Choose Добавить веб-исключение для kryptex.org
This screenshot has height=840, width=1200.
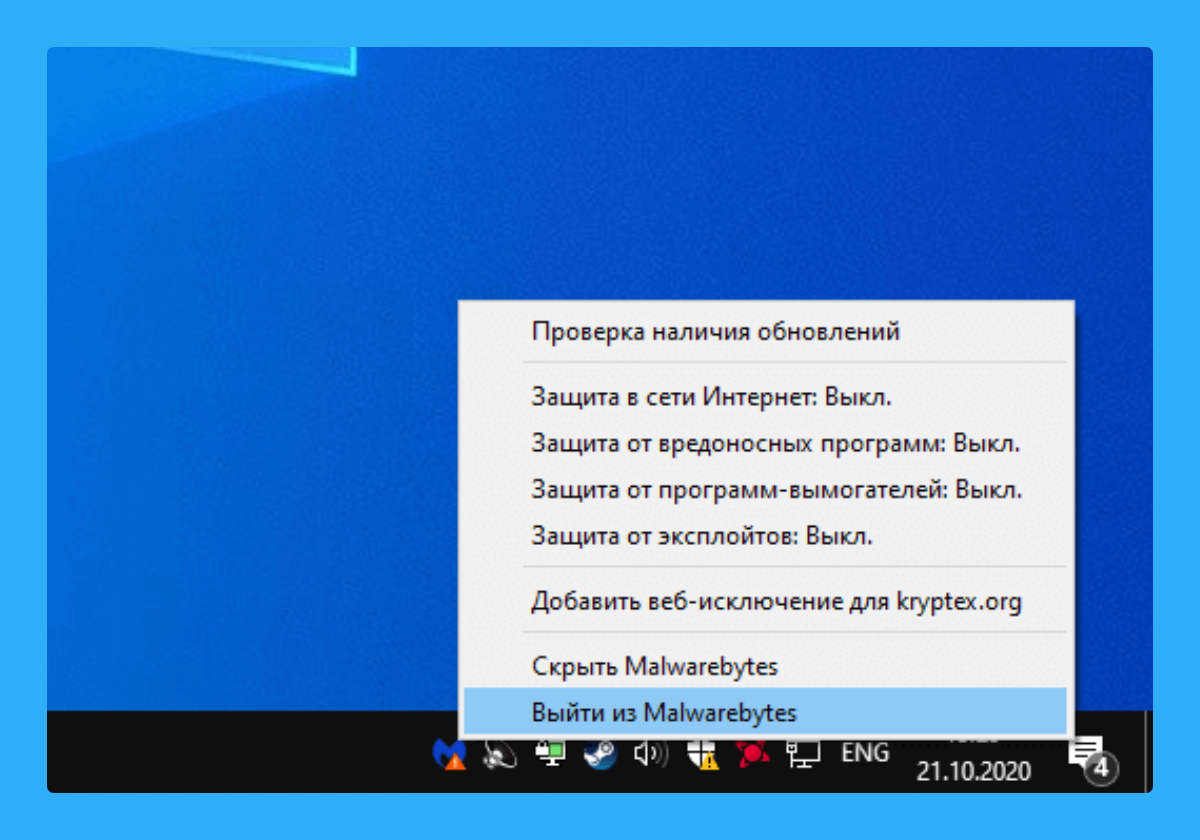click(765, 602)
